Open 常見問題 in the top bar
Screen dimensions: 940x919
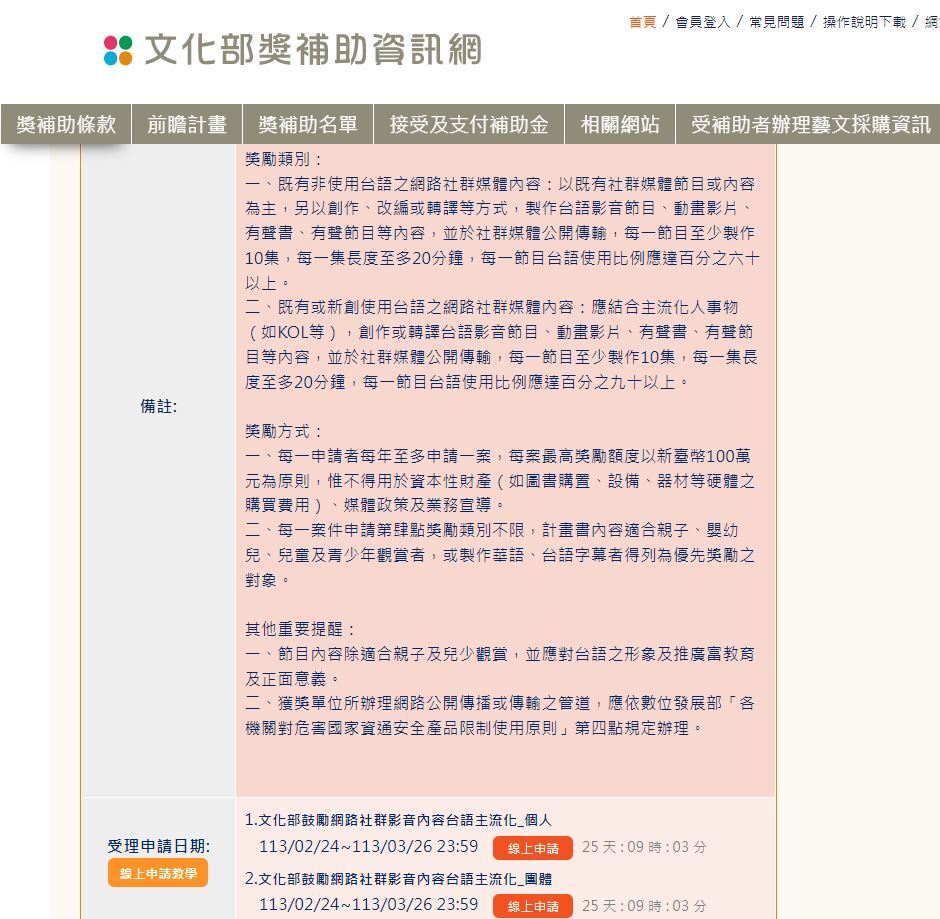coord(776,22)
